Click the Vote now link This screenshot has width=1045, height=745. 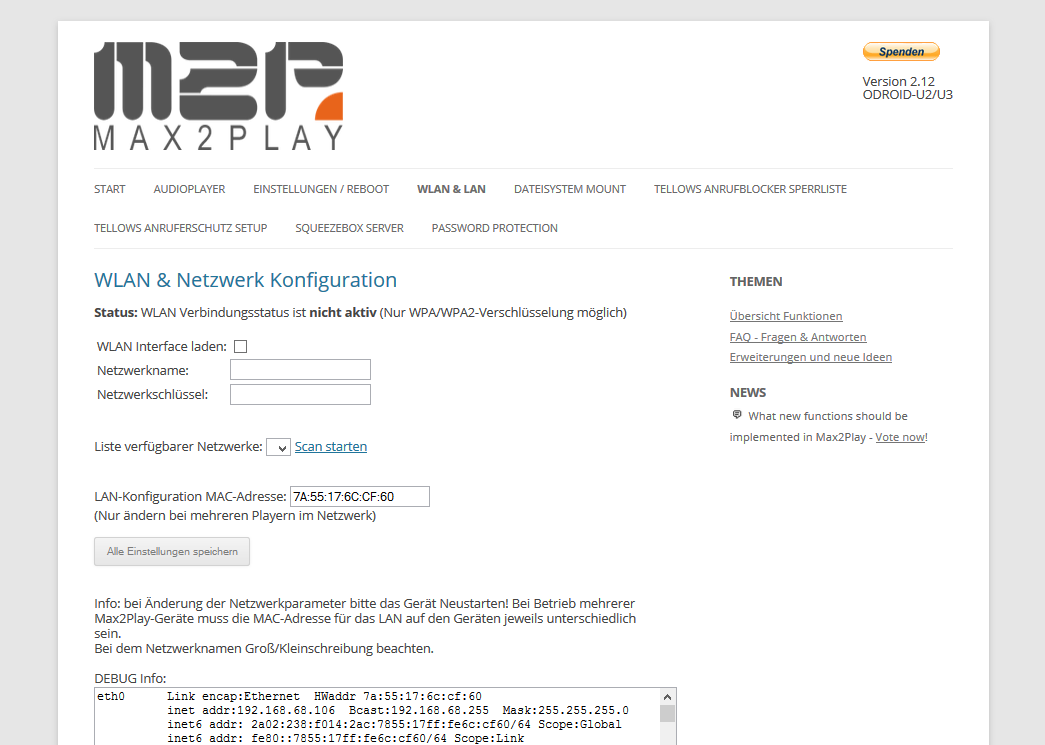coord(900,437)
